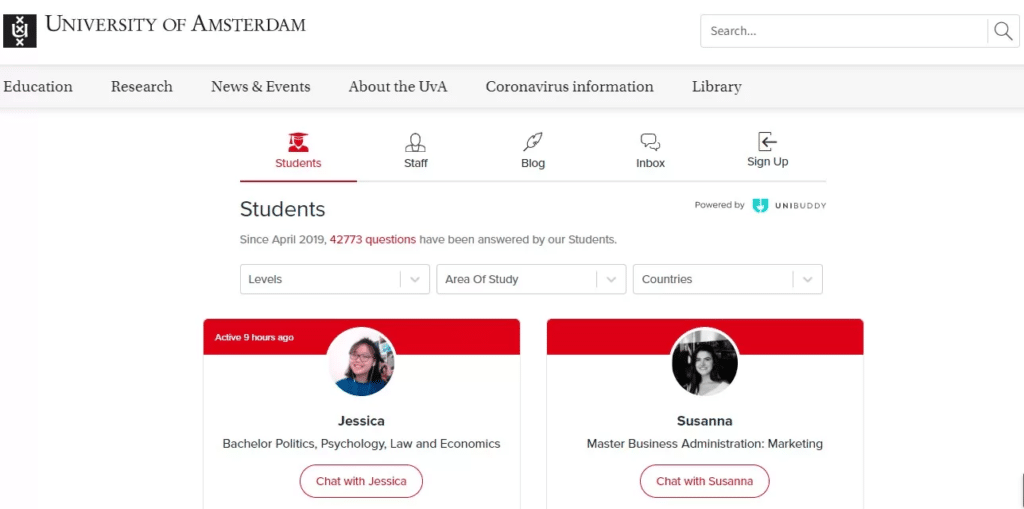Open the Blog feather icon
Viewport: 1024px width, 509px height.
click(533, 142)
